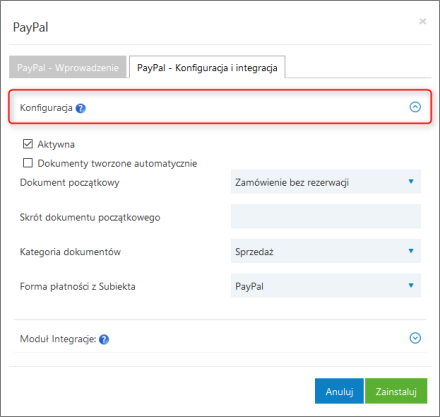The width and height of the screenshot is (440, 417).
Task: Click the arrow of the Zamówienie bez rezerwacji combo
Action: pyautogui.click(x=411, y=181)
